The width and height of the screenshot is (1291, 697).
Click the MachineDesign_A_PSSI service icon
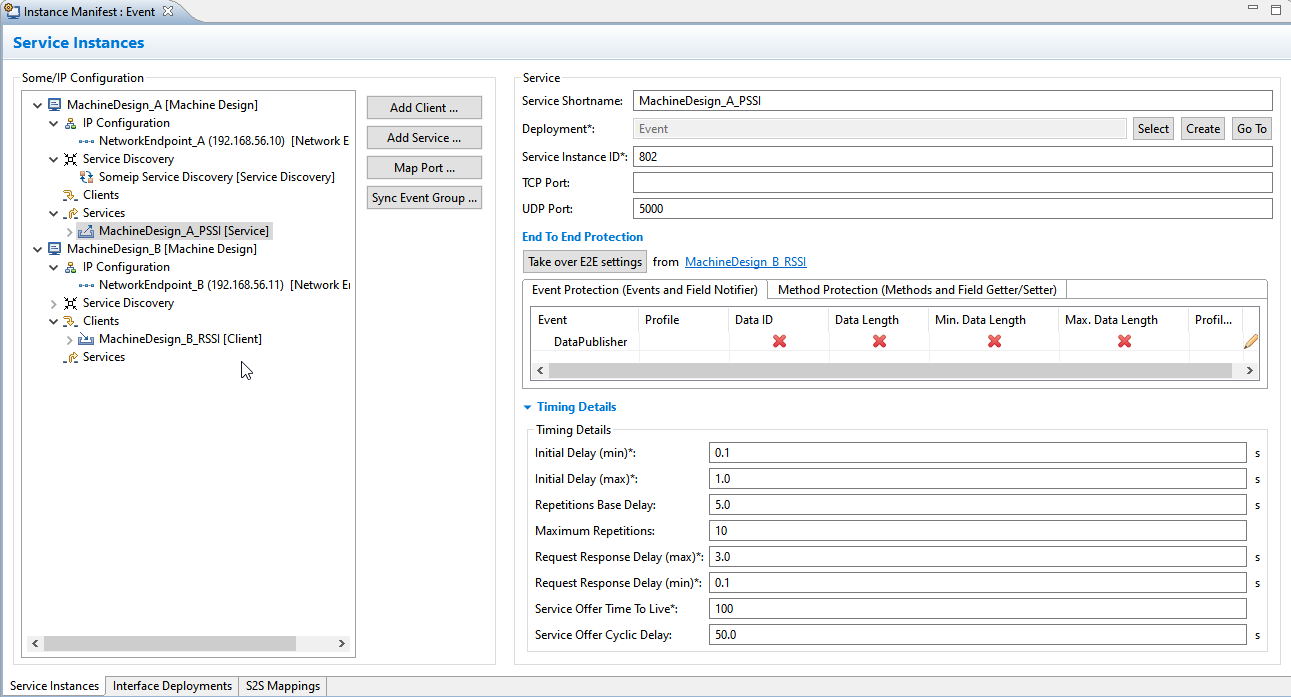click(87, 231)
